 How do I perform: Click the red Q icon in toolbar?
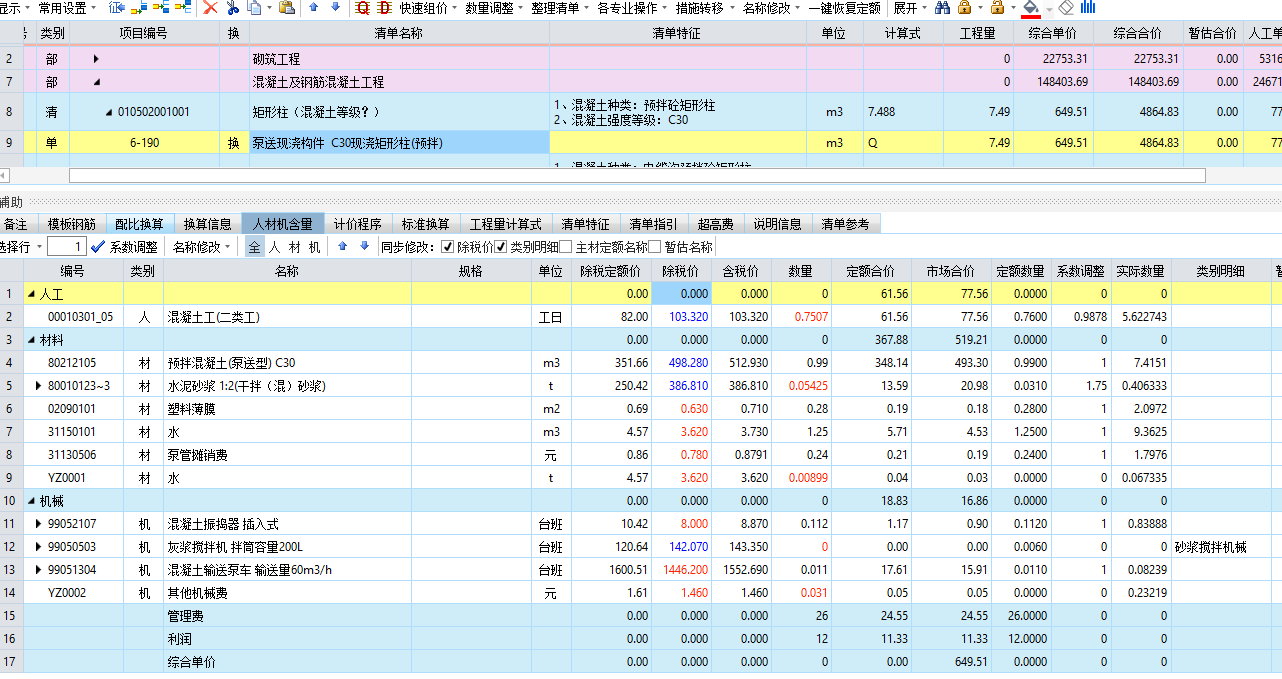(x=363, y=8)
